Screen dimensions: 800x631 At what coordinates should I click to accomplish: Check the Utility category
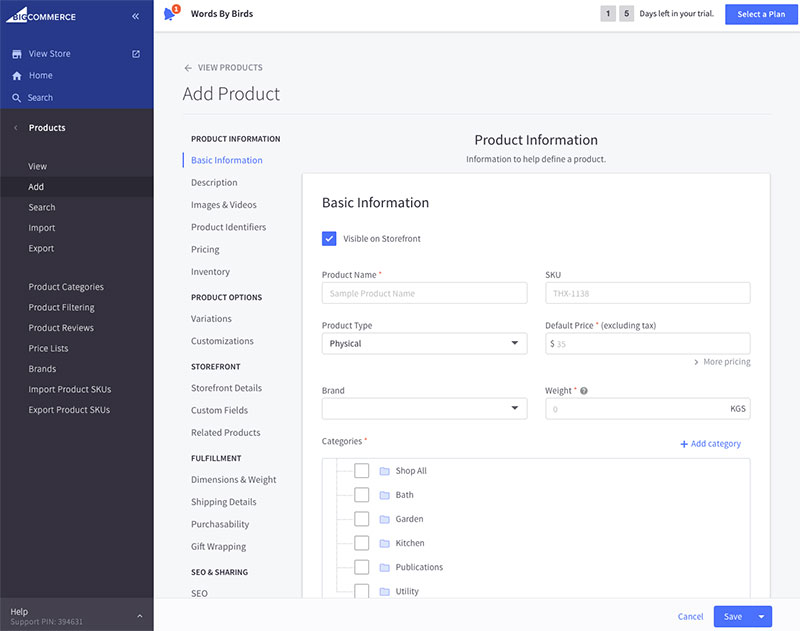pyautogui.click(x=362, y=591)
